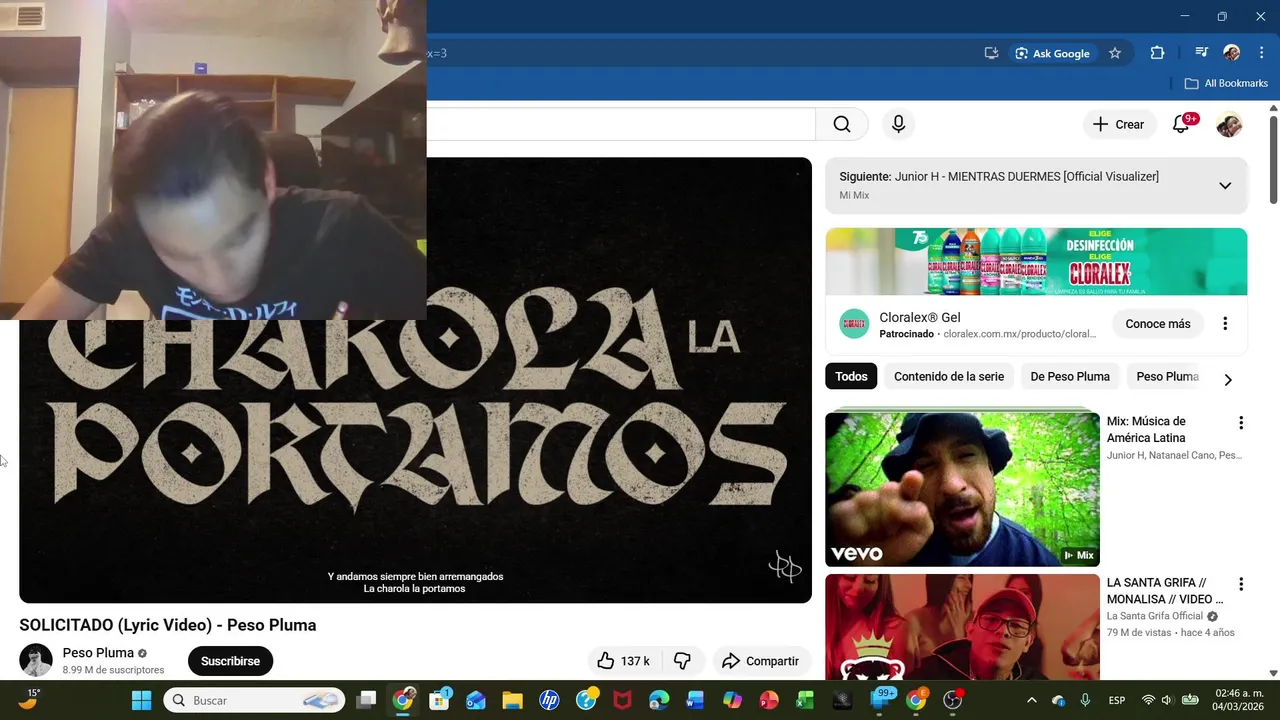The height and width of the screenshot is (720, 1280).
Task: Open YouTube notifications bell
Action: pyautogui.click(x=1181, y=124)
